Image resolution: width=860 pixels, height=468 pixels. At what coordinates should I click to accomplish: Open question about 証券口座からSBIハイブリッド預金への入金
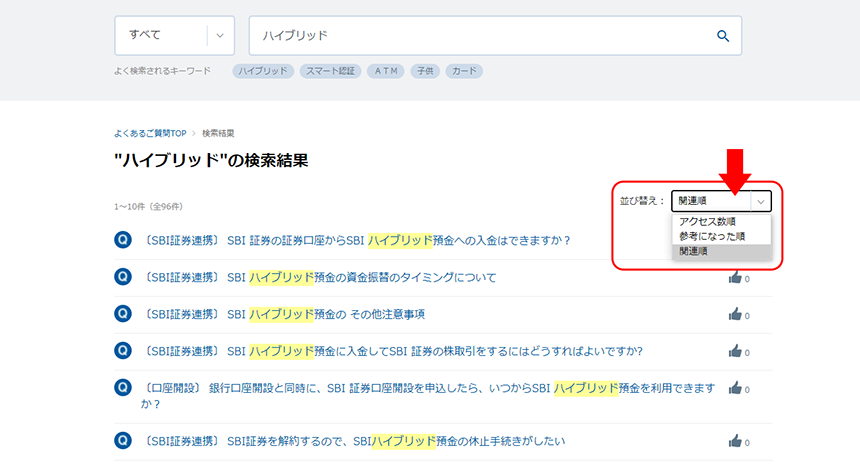(x=357, y=240)
